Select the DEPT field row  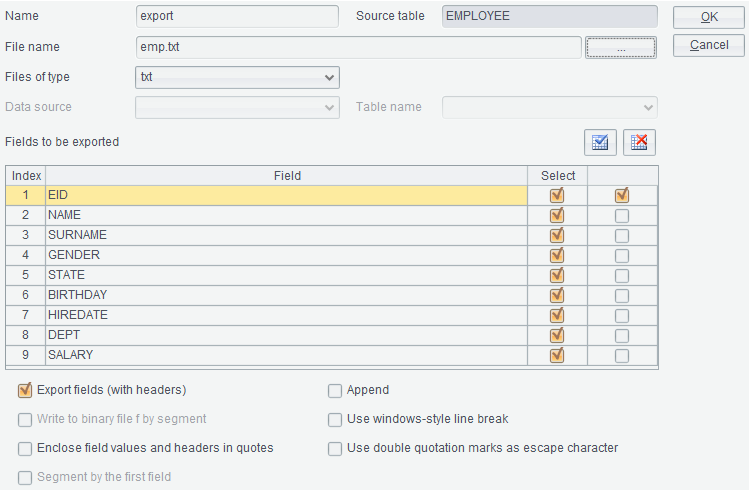(286, 335)
